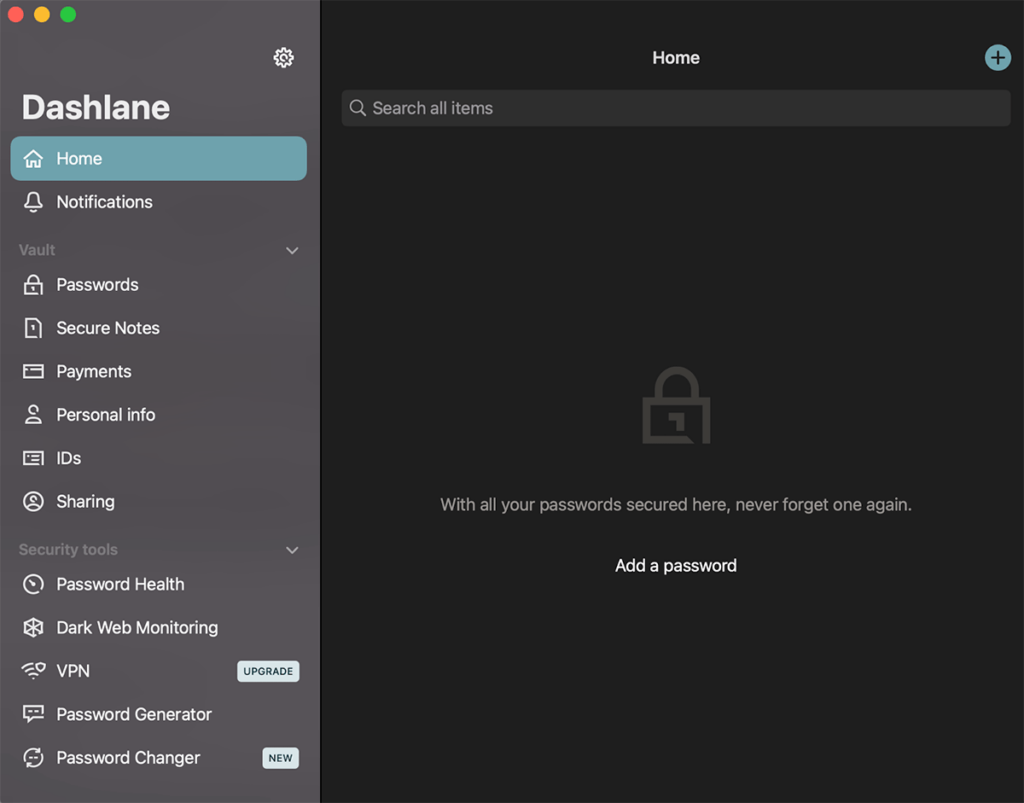Collapse the Security tools section chevron
This screenshot has width=1024, height=803.
(292, 550)
